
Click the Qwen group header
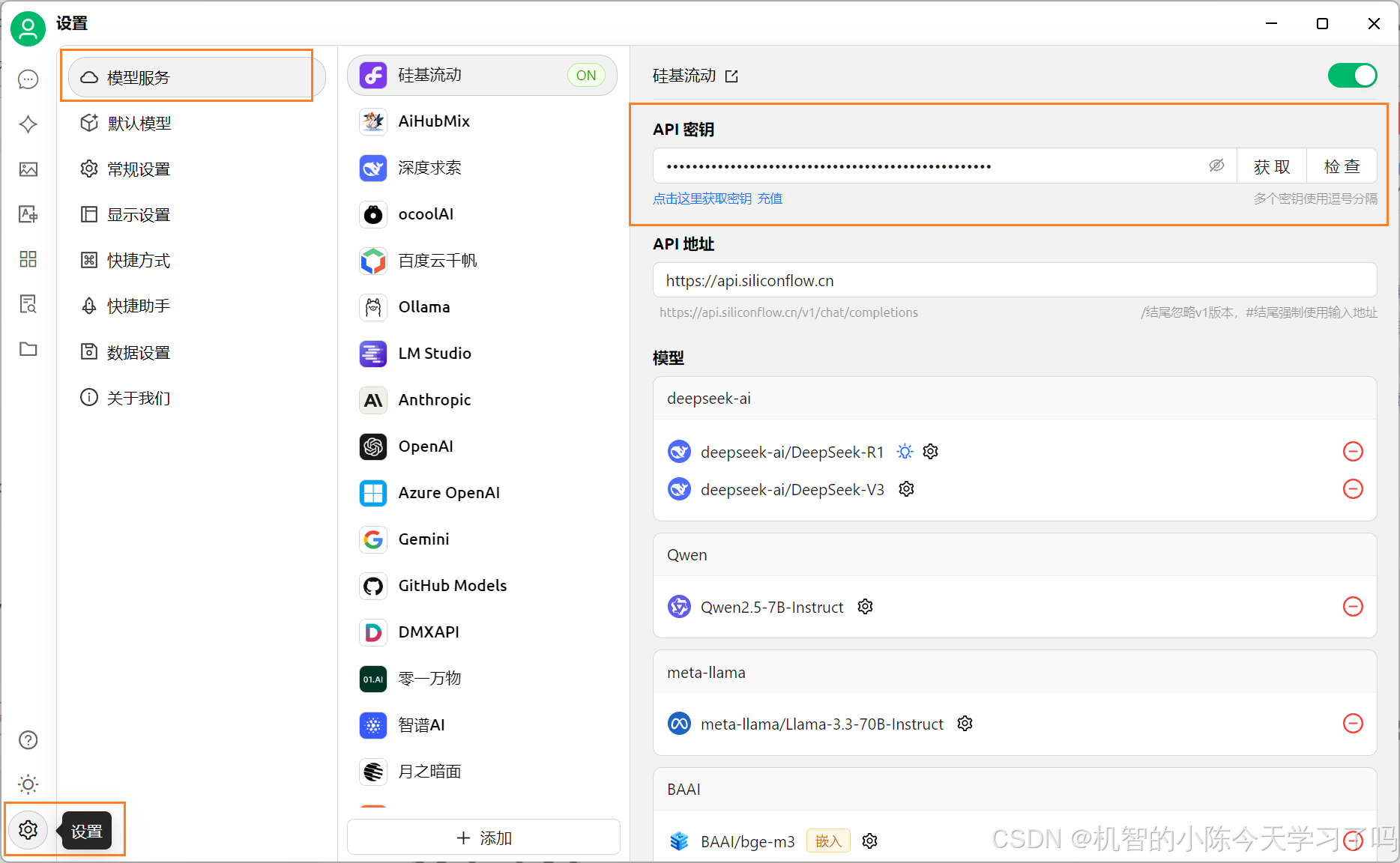click(1015, 555)
